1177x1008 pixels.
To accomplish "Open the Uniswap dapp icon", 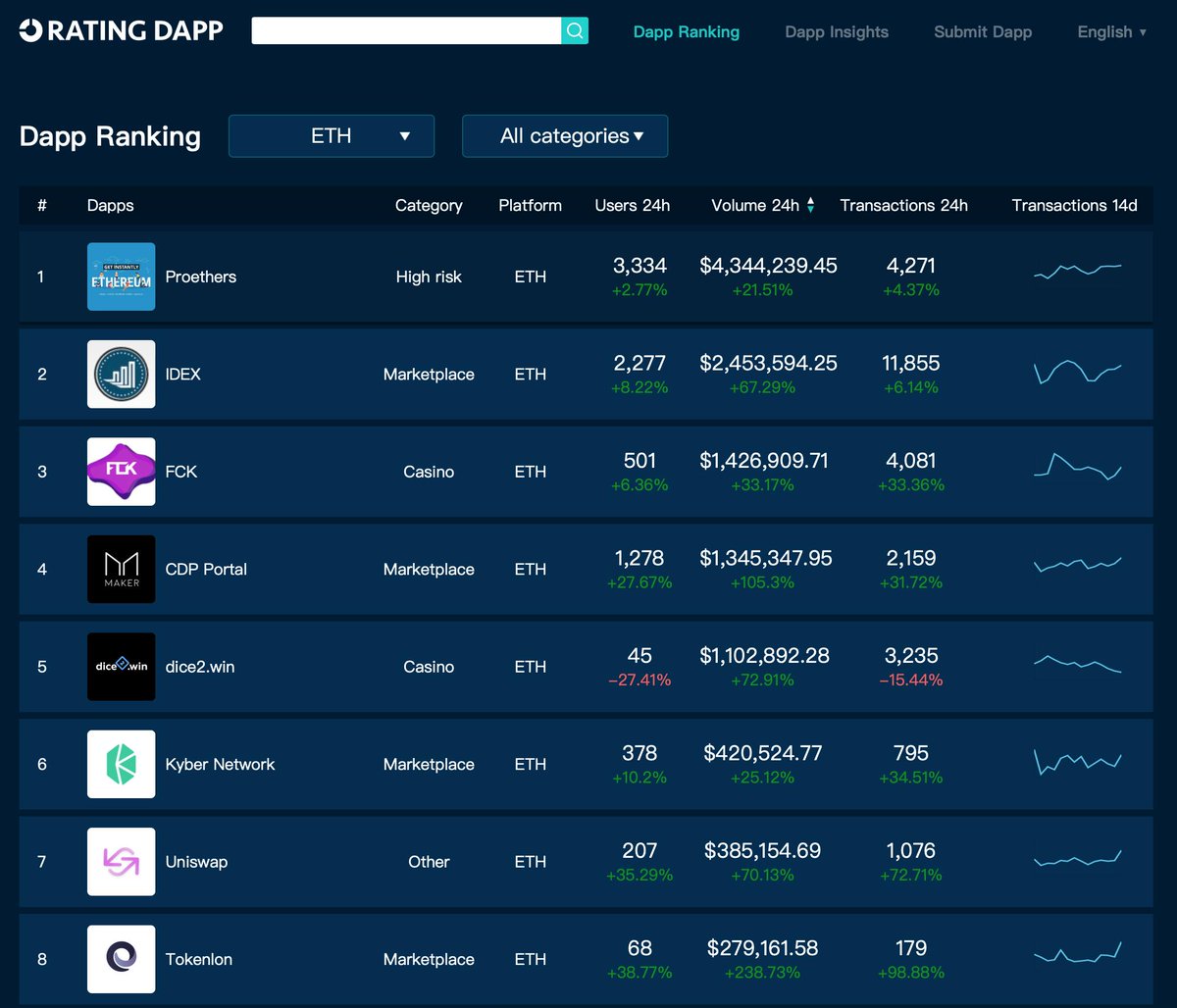I will (x=122, y=862).
